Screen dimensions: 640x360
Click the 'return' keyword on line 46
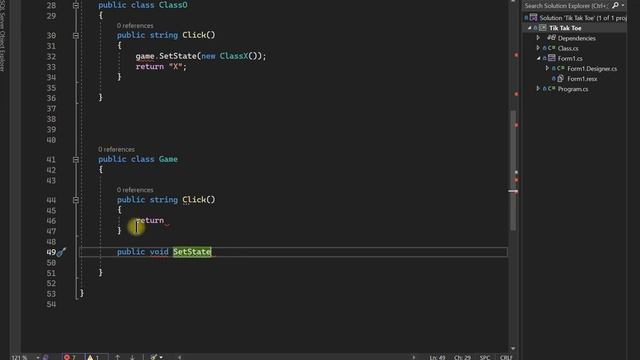point(150,220)
